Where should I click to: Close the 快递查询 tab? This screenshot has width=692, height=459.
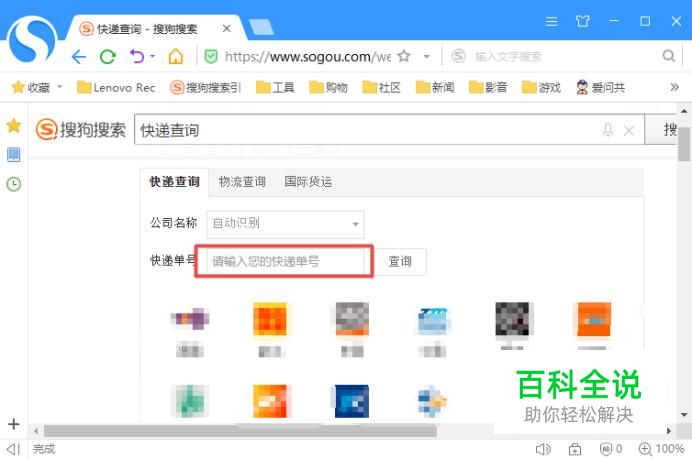pyautogui.click(x=226, y=29)
